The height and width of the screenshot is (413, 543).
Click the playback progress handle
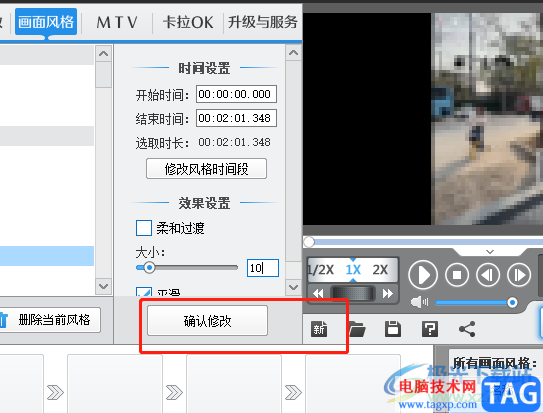click(x=309, y=242)
